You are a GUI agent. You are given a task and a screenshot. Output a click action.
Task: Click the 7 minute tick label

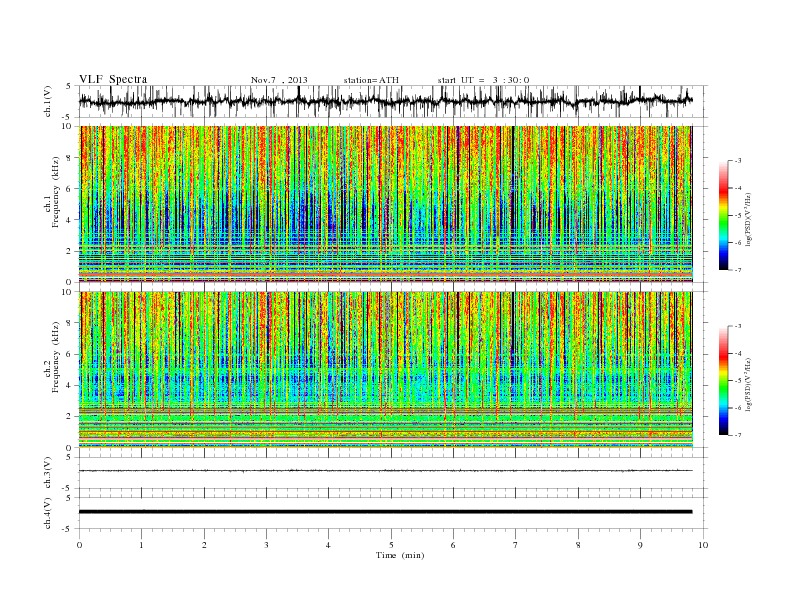(516, 545)
